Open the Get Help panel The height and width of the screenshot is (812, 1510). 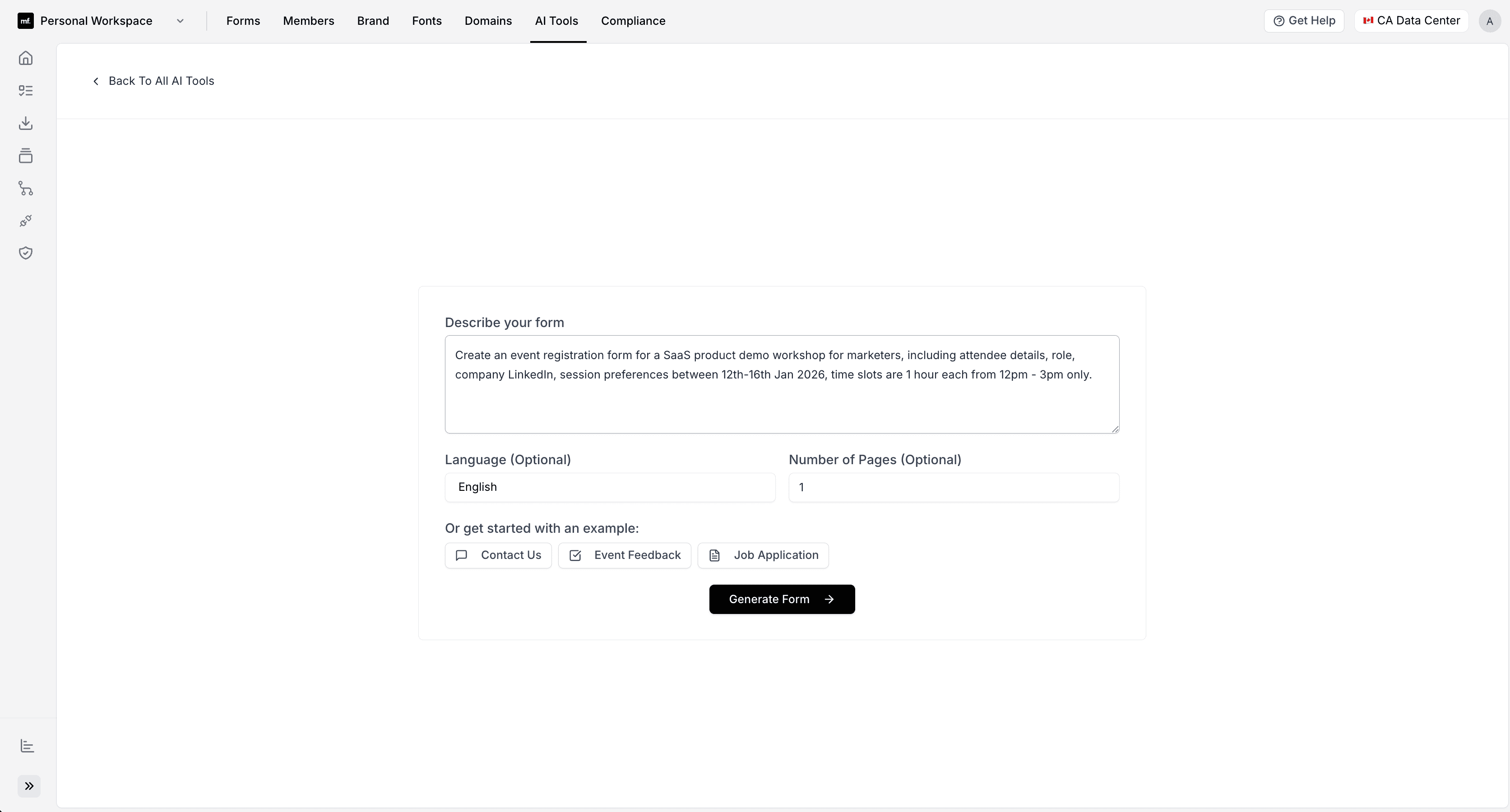coord(1304,20)
